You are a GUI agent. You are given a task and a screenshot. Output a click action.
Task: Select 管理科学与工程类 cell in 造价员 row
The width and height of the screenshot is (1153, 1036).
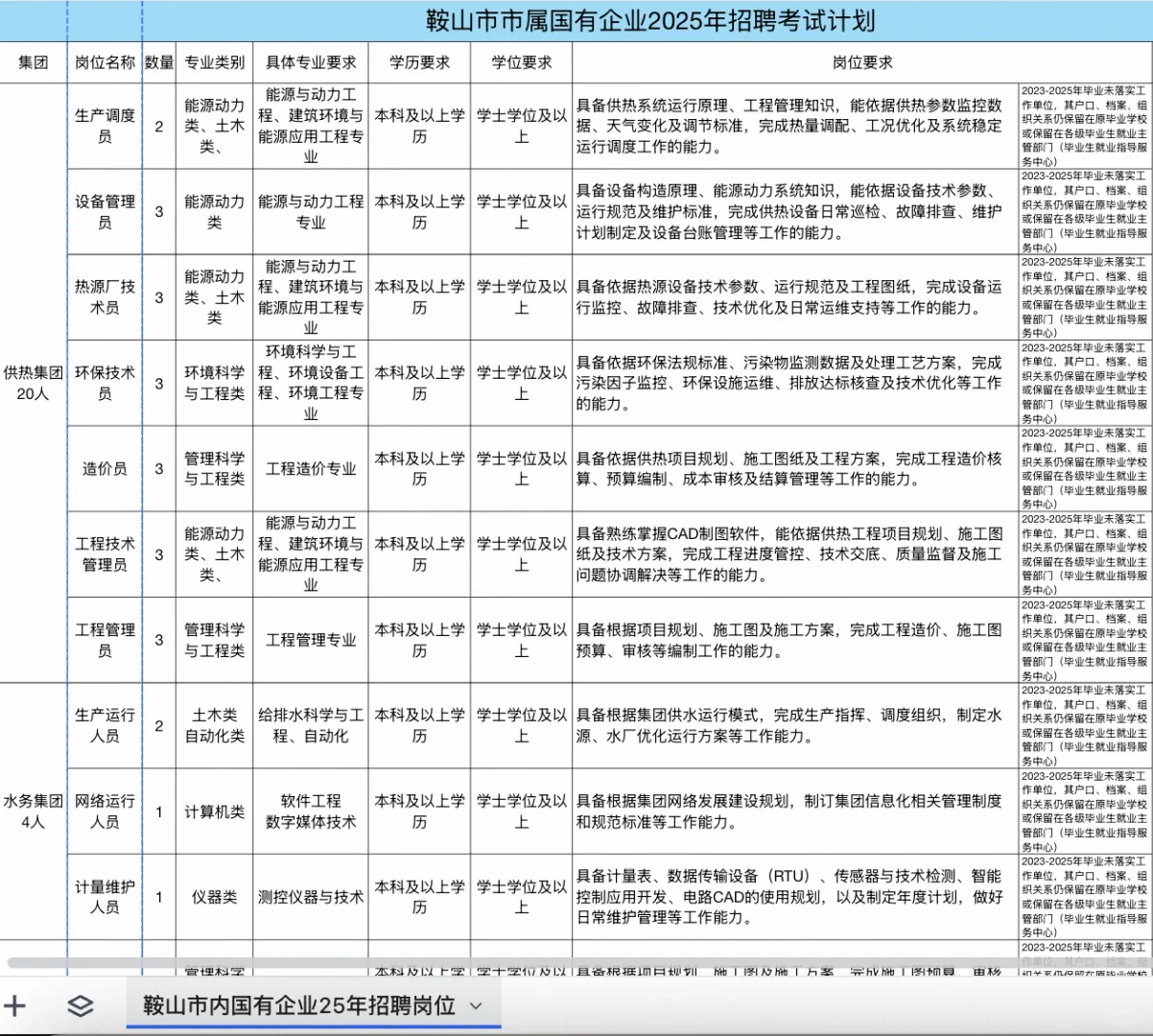point(215,468)
